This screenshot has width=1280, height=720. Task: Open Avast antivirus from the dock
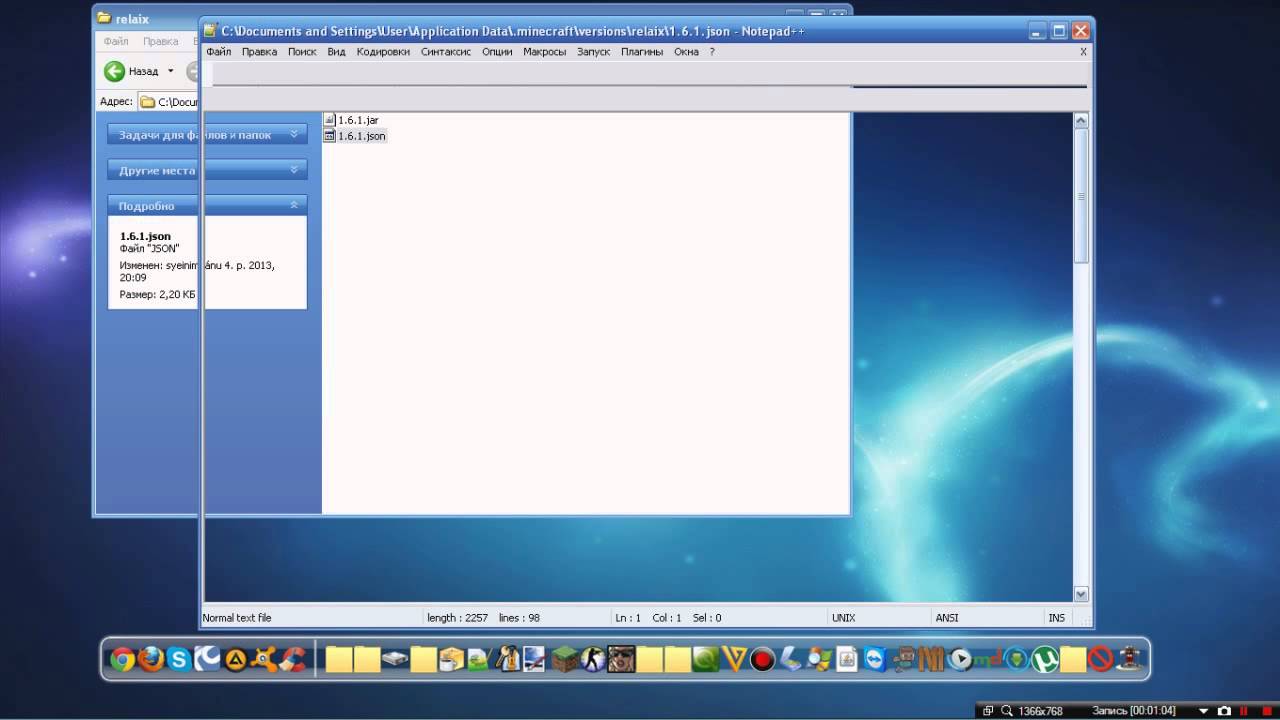264,659
